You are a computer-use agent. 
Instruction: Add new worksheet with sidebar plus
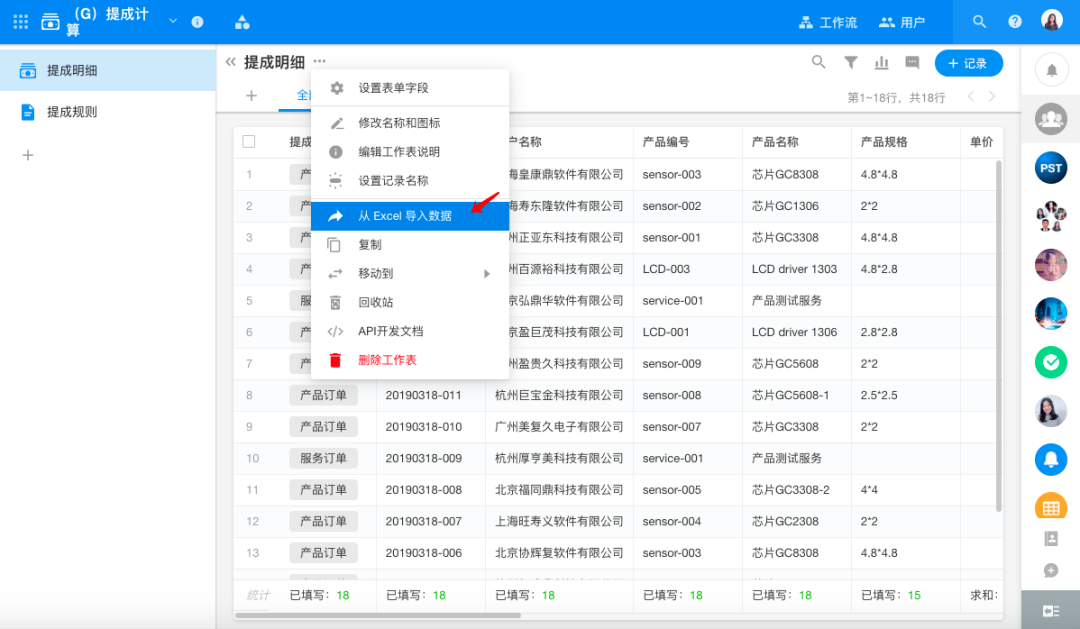28,155
